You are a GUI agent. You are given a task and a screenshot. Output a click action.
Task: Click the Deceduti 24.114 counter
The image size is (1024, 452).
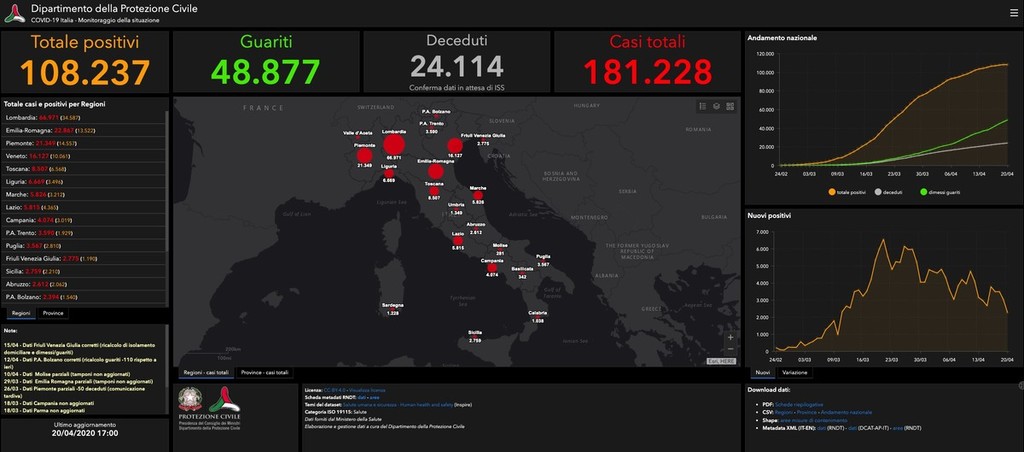[456, 61]
